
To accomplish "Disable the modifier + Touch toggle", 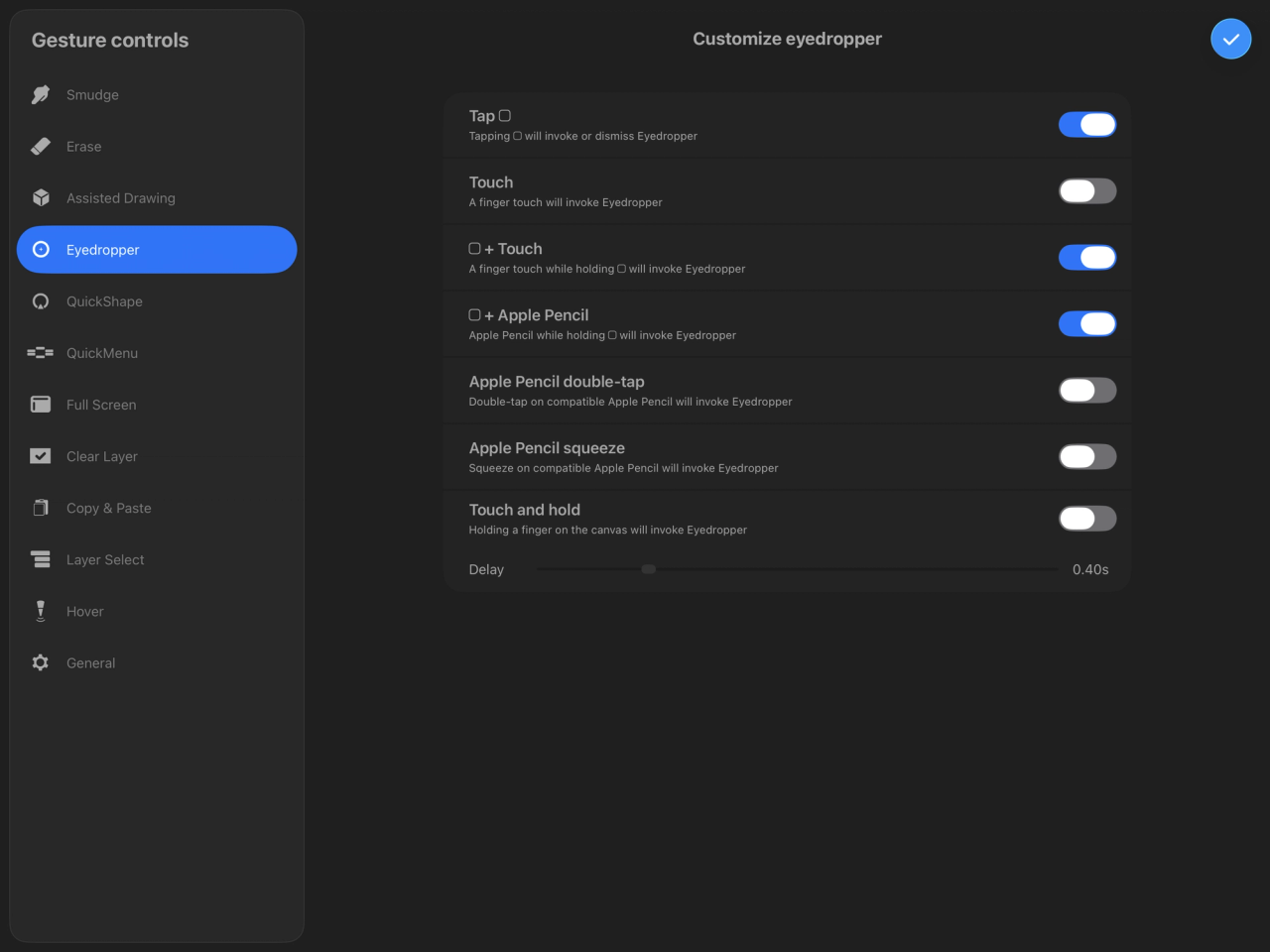I will tap(1087, 258).
